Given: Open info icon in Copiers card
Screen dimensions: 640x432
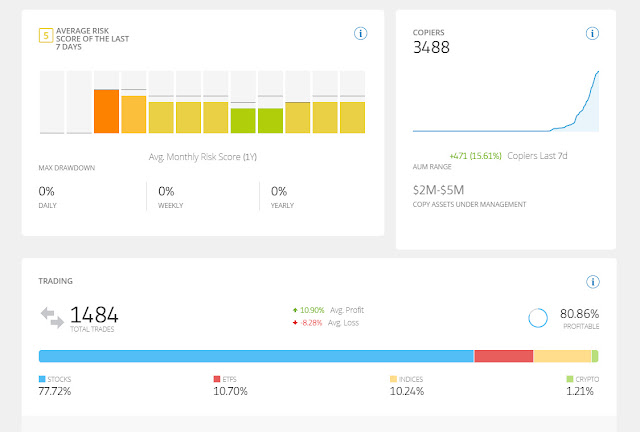Looking at the screenshot, I should [592, 33].
